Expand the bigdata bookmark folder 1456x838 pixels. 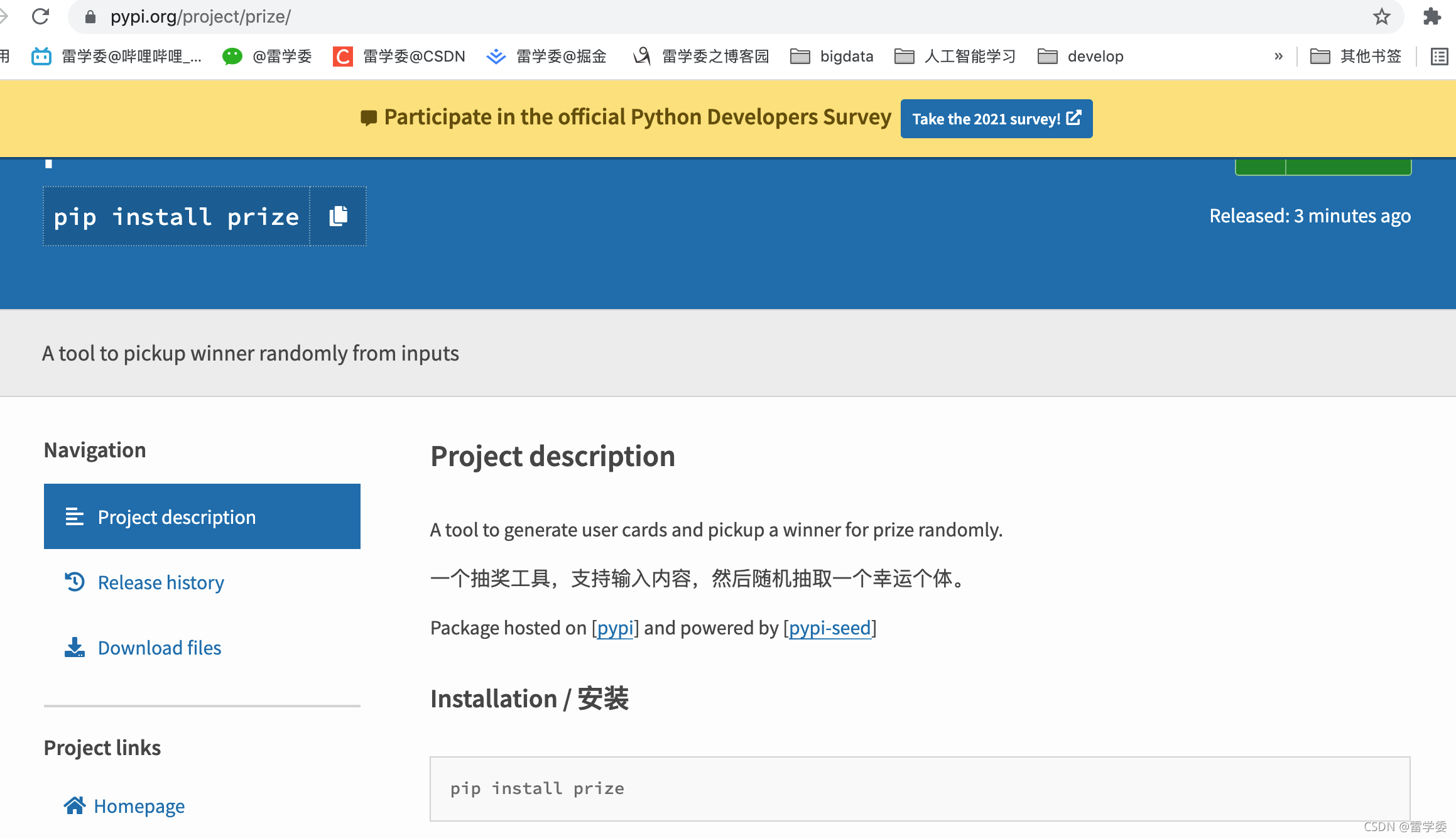[832, 57]
